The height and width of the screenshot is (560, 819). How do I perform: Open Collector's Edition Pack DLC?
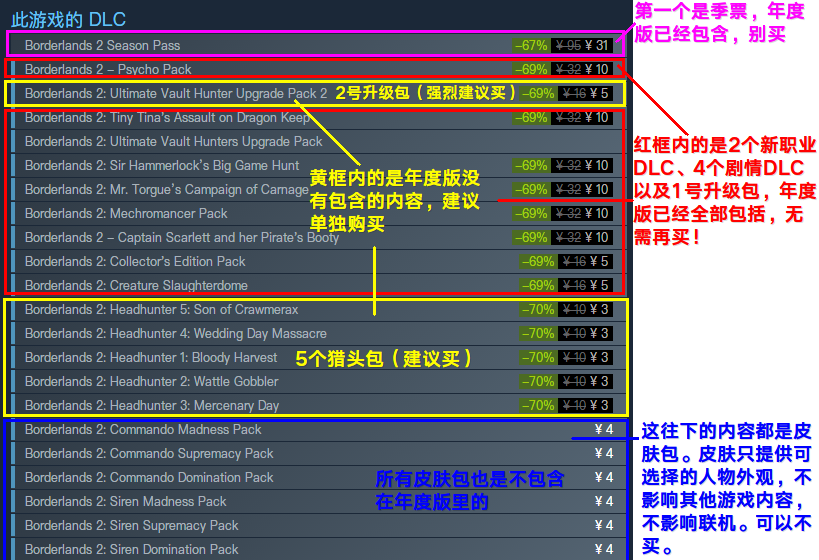click(319, 262)
